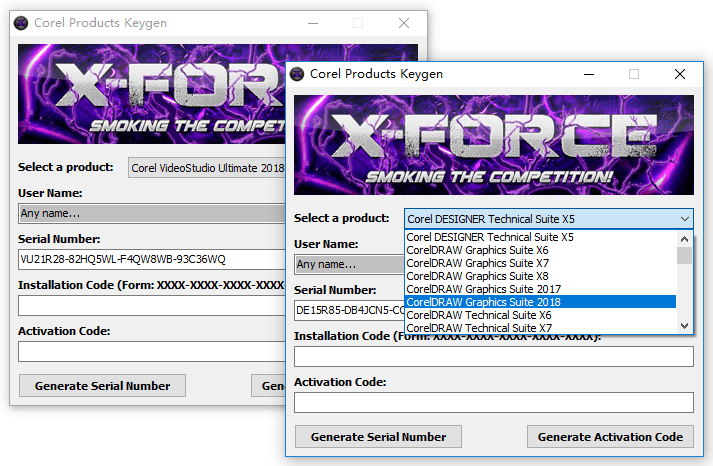Focus front window Activation Code field

point(494,402)
